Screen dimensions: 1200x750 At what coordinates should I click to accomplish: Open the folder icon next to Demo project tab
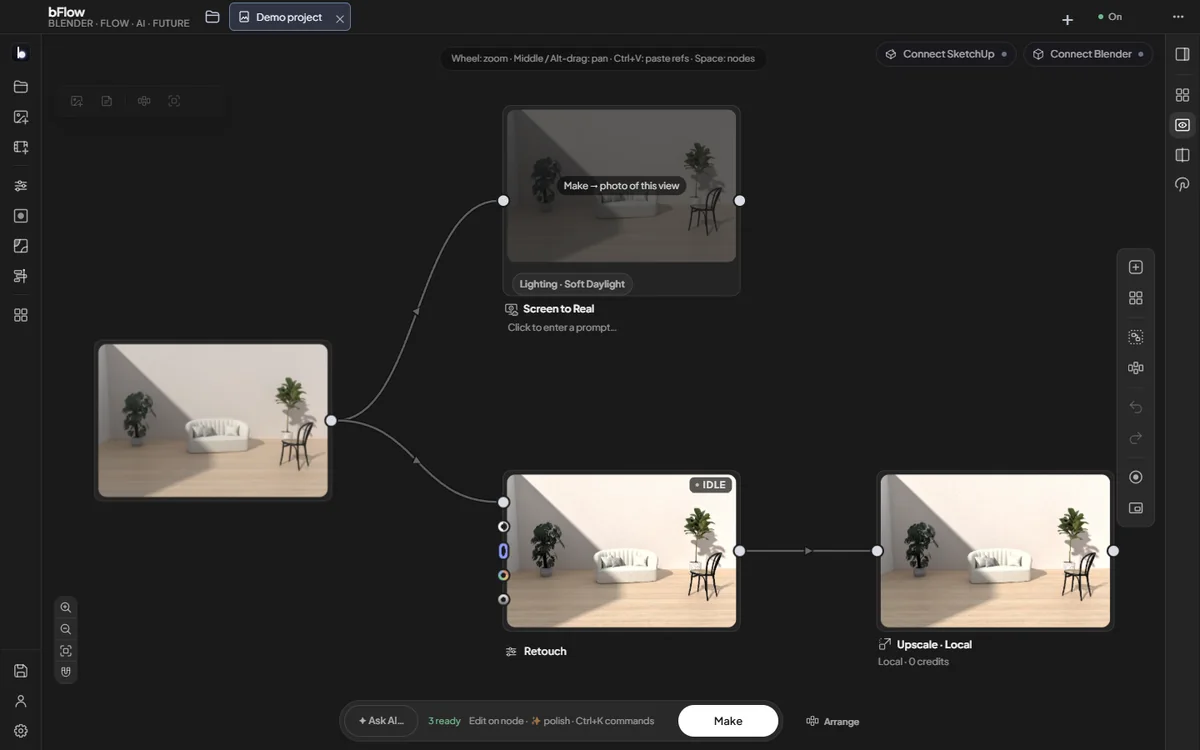tap(212, 17)
